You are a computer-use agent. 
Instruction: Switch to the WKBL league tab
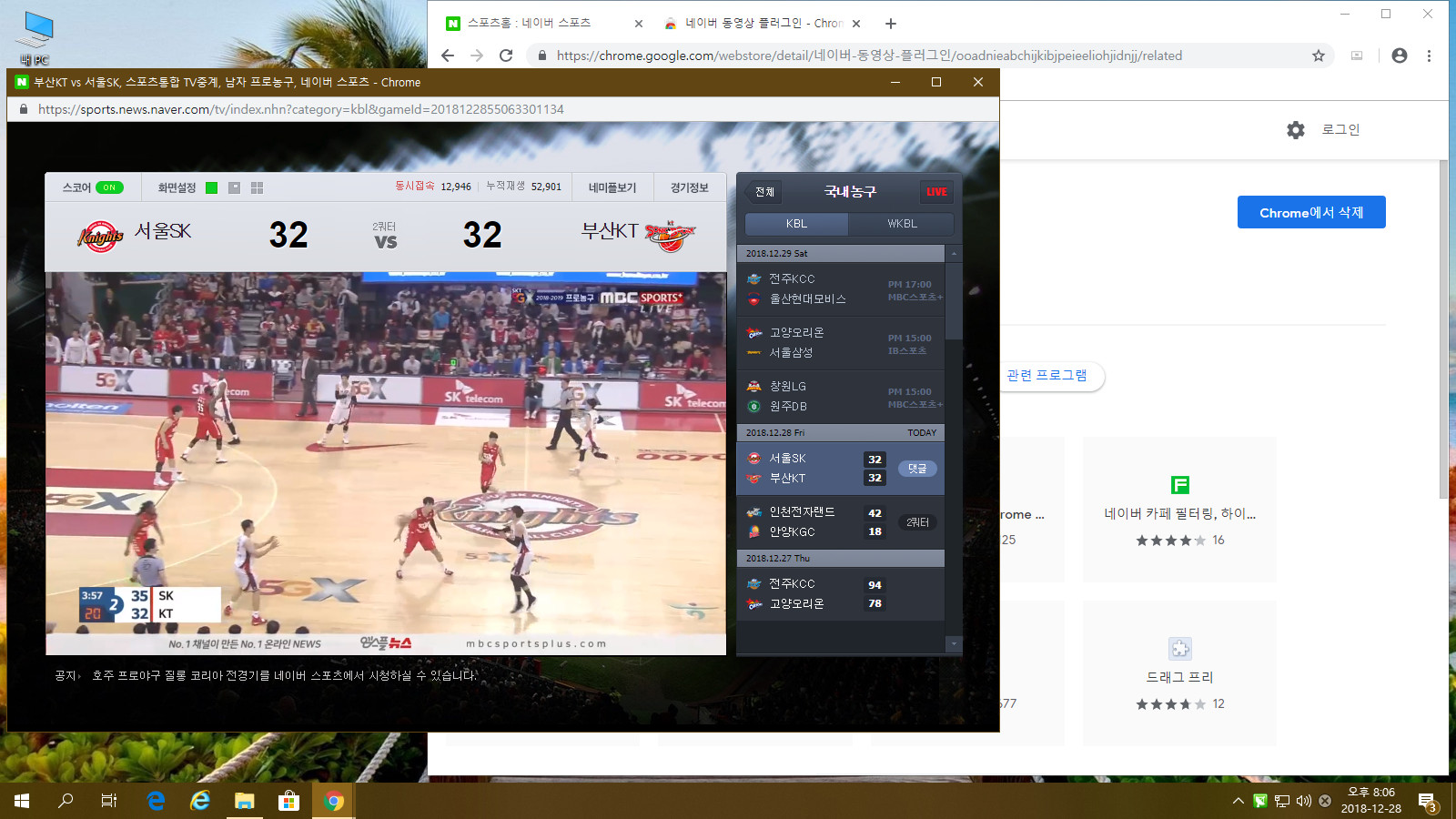(902, 224)
